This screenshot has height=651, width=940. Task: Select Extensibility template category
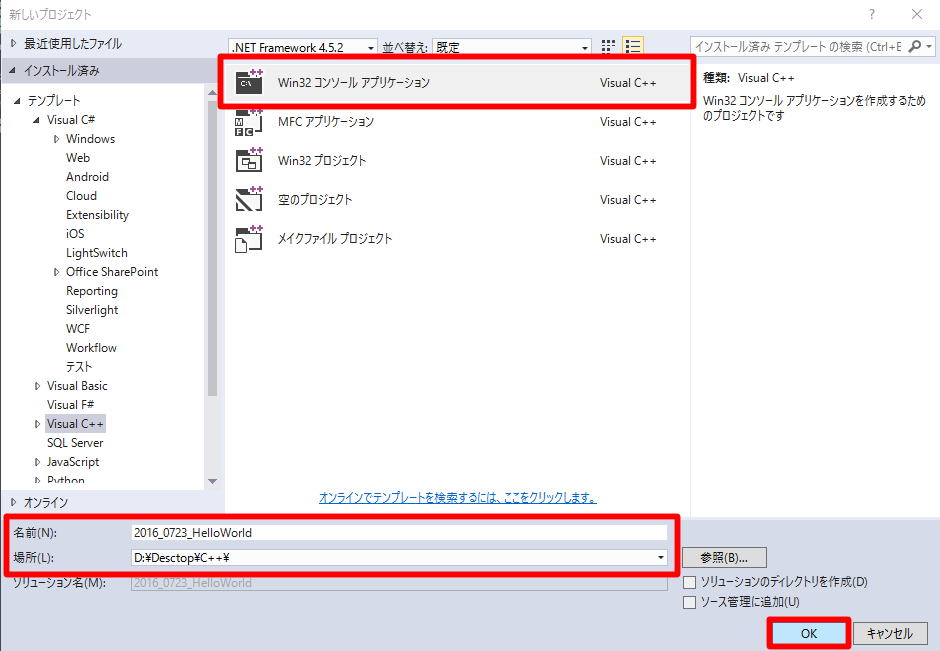click(97, 215)
